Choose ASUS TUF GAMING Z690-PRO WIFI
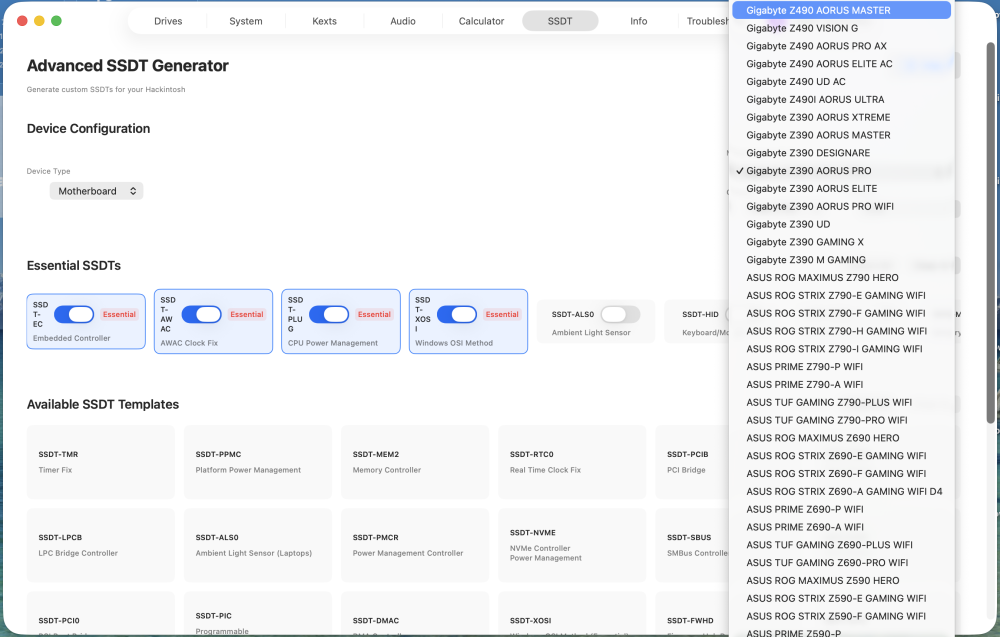 click(841, 563)
